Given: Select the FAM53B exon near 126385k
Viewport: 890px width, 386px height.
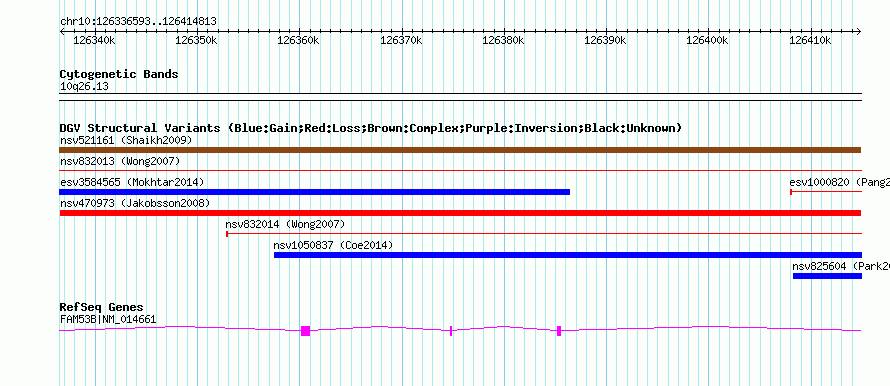Looking at the screenshot, I should 559,331.
